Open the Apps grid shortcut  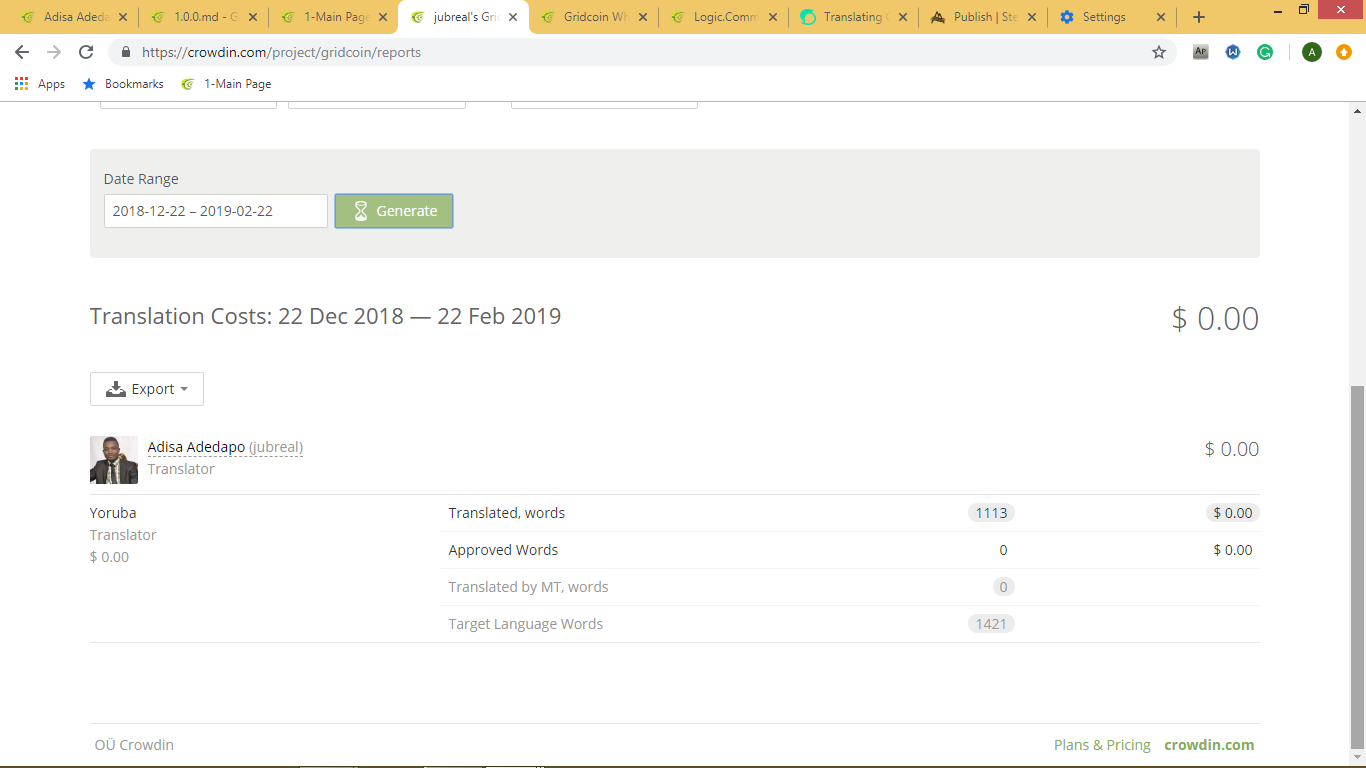coord(40,84)
